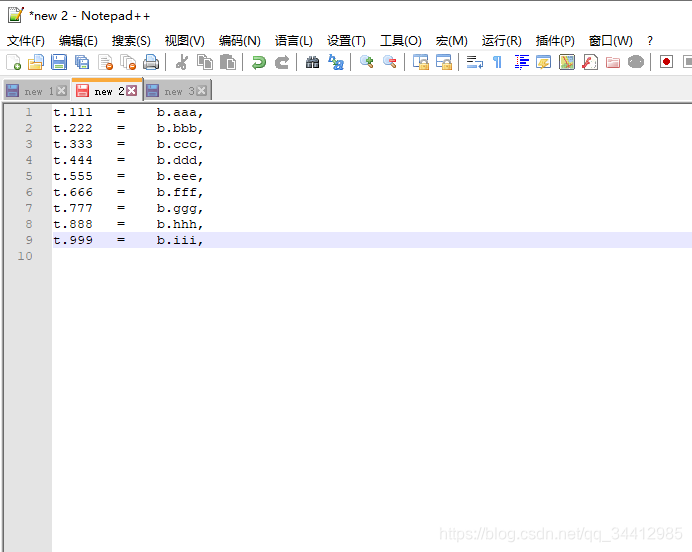Open Folder as Workspace icon
Image resolution: width=692 pixels, height=552 pixels.
click(x=613, y=62)
